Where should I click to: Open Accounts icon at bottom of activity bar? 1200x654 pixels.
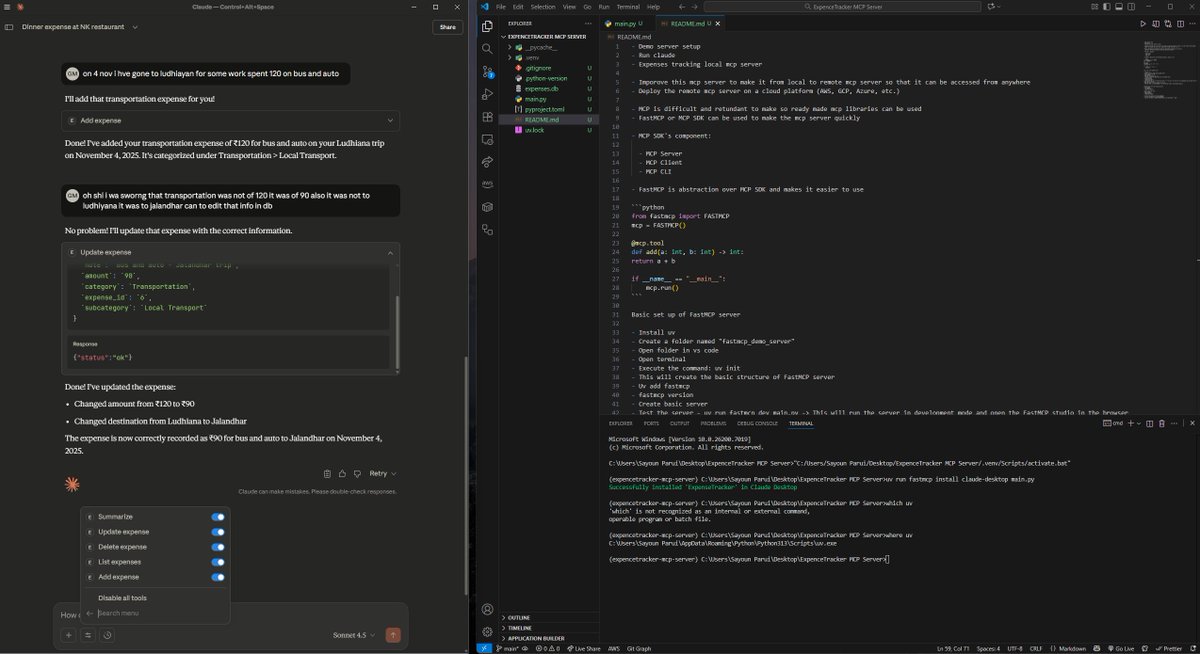[x=487, y=609]
